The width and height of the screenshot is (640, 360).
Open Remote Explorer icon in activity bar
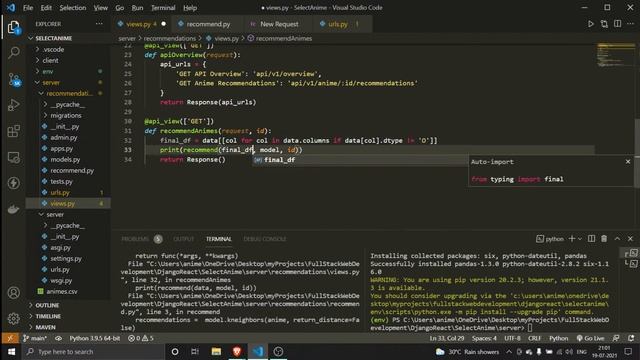pos(13,157)
